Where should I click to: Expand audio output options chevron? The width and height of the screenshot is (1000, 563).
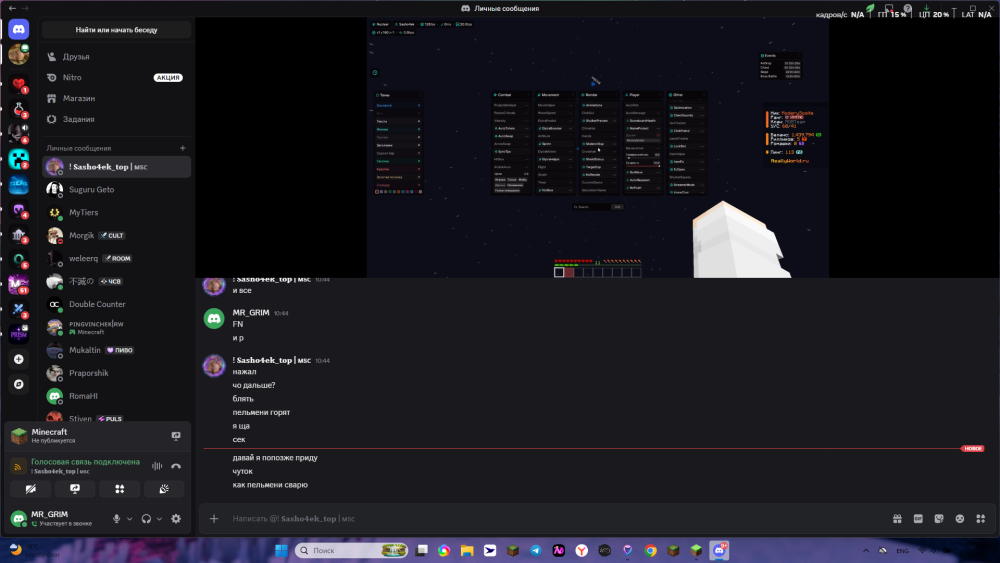159,519
